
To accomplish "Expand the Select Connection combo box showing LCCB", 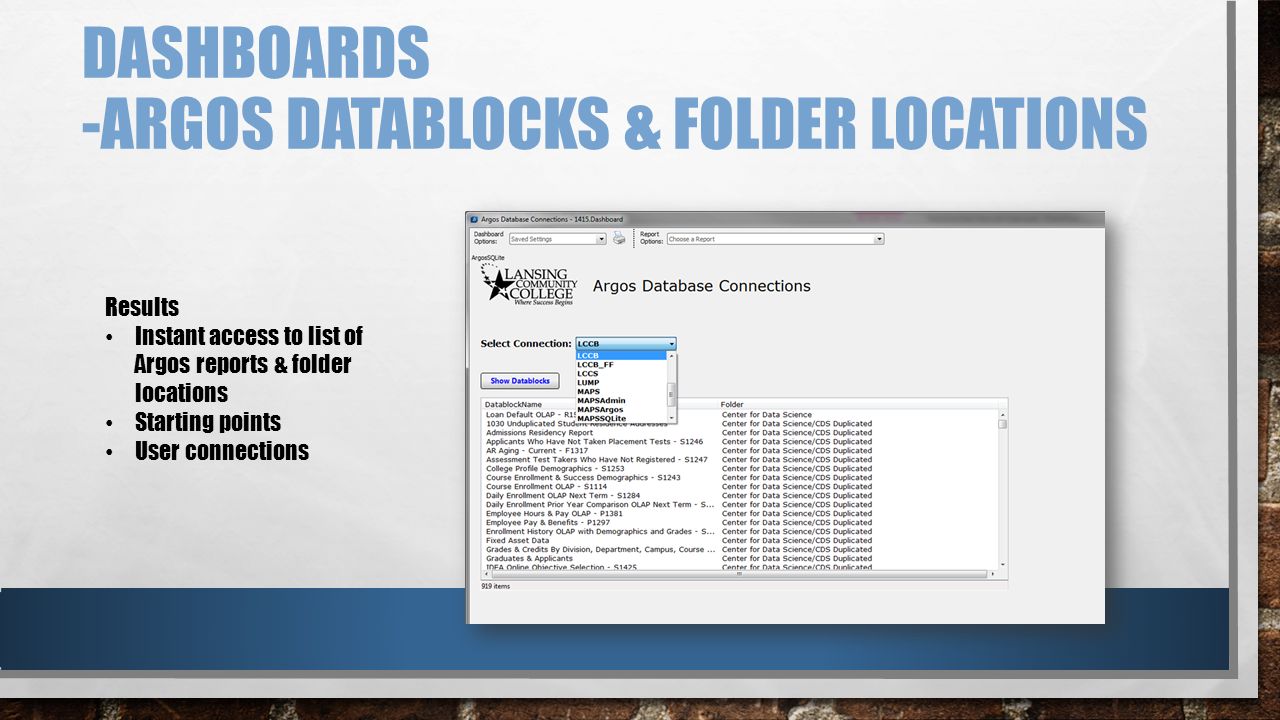I will (626, 344).
